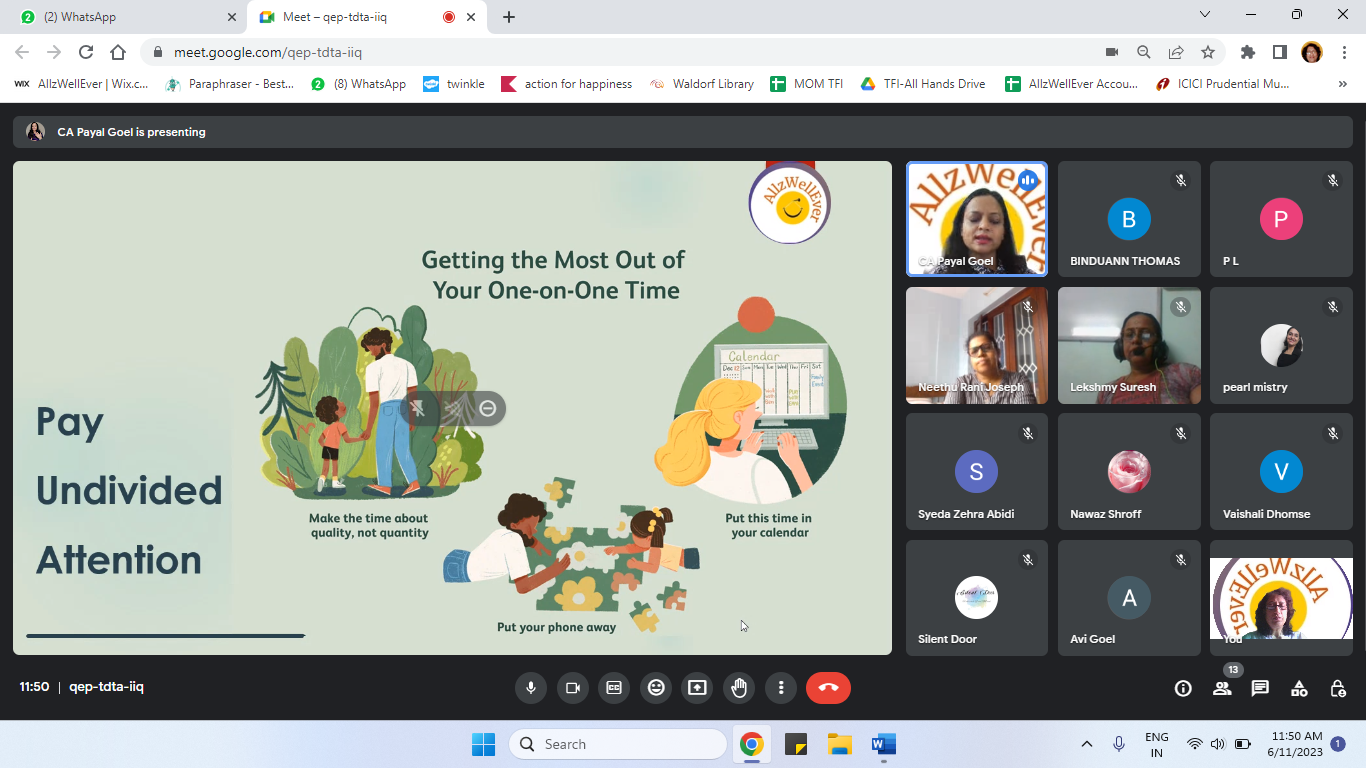Show hidden system tray icons chevron

(1087, 744)
